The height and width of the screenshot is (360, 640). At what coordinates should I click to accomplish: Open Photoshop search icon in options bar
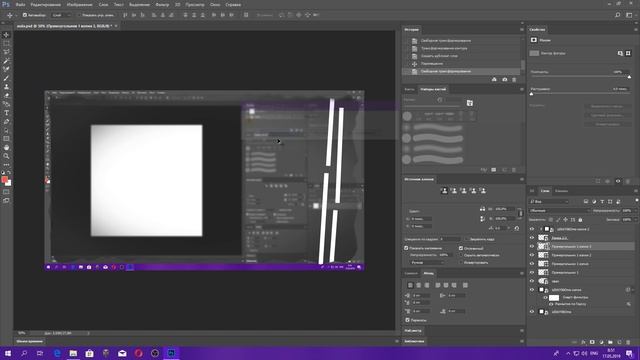click(x=618, y=15)
